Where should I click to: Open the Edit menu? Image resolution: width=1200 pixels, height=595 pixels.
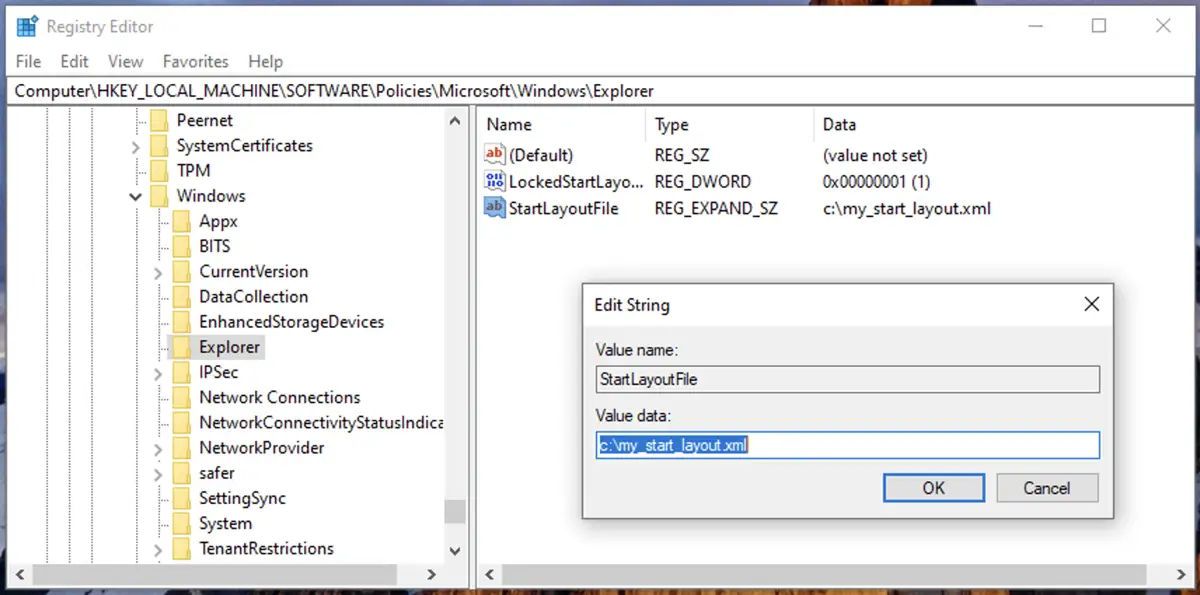[x=74, y=62]
